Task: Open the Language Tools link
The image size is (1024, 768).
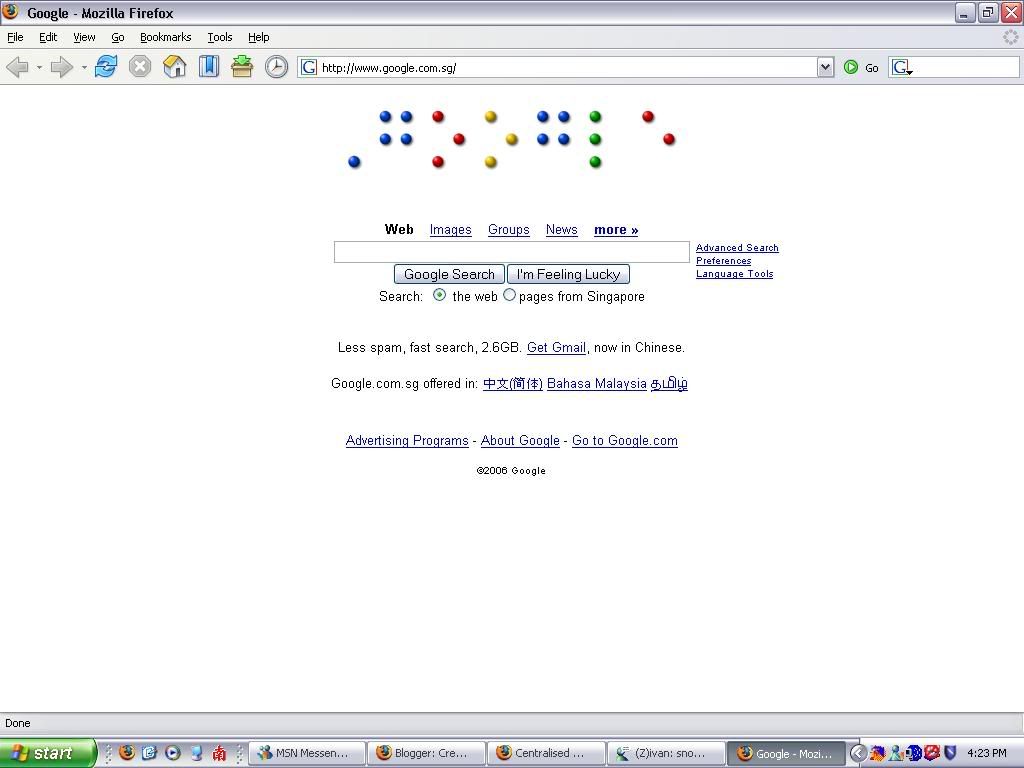Action: pos(735,274)
